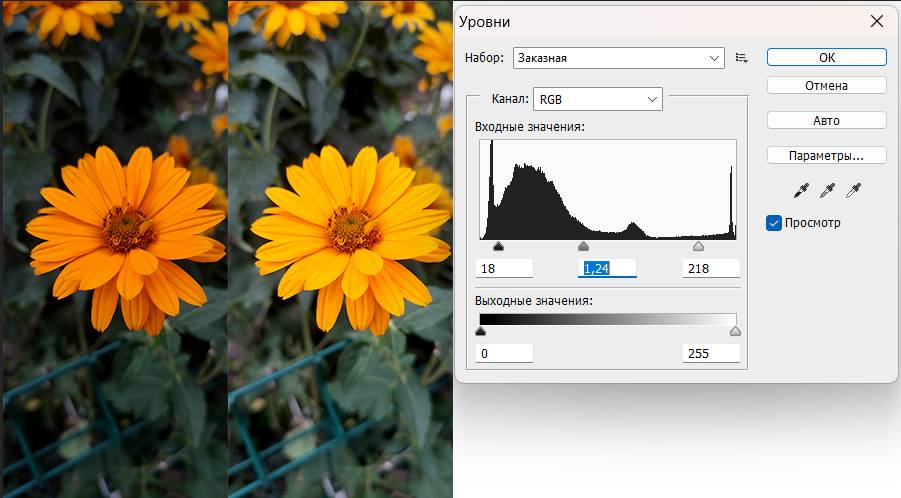
Task: Expand the Канал RGB channel dropdown
Action: [x=598, y=99]
